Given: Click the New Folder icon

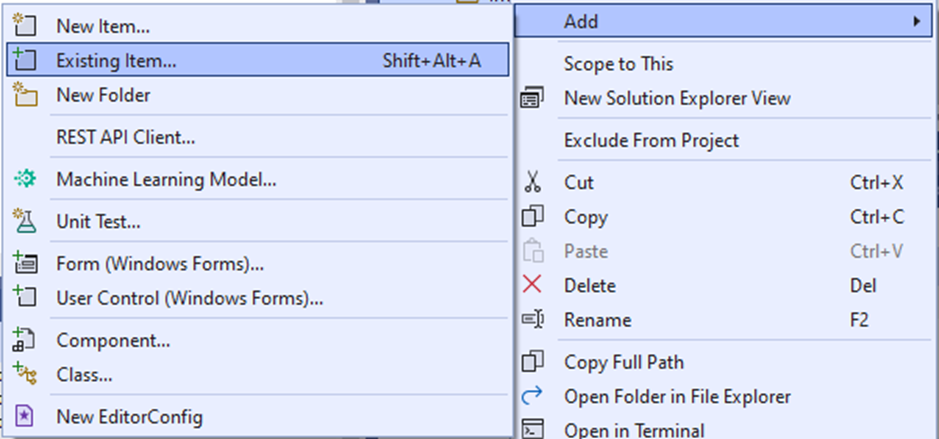Looking at the screenshot, I should (x=25, y=95).
